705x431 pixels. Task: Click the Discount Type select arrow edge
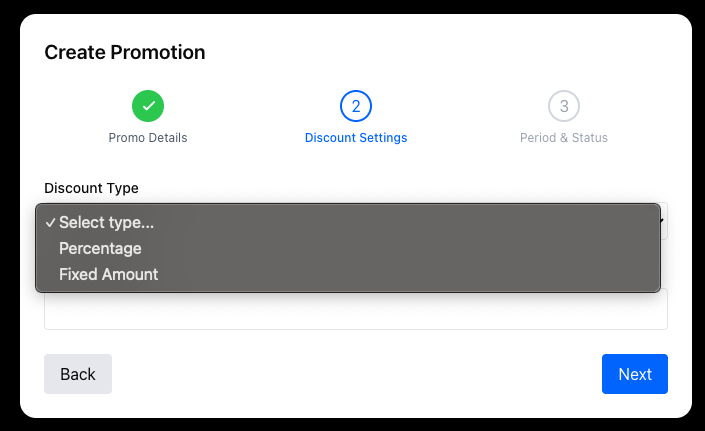[664, 221]
